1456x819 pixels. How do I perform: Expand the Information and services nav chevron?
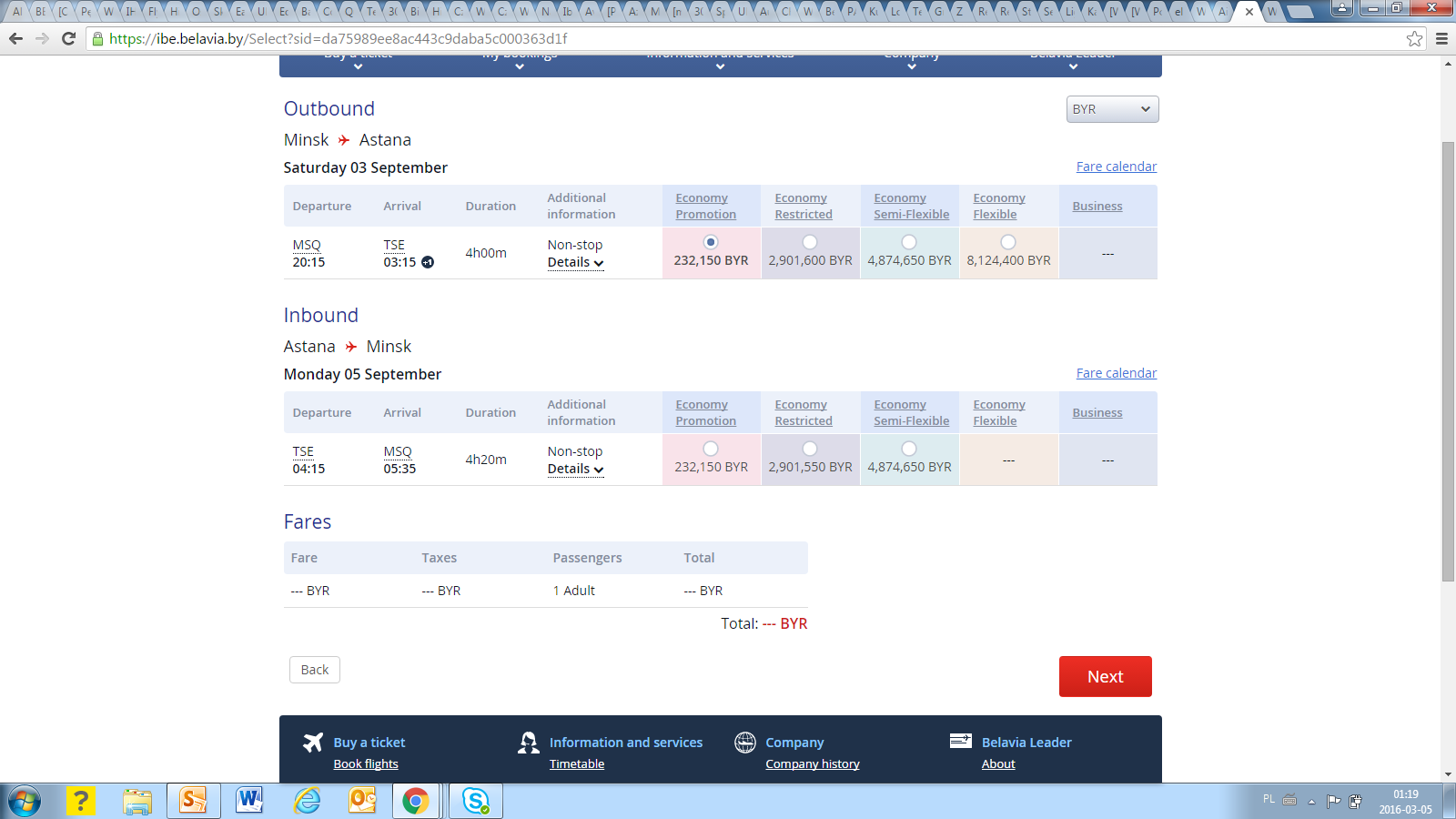click(x=720, y=66)
